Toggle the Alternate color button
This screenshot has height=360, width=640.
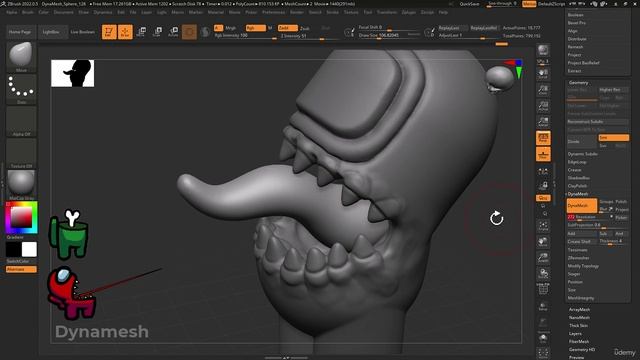(x=21, y=269)
